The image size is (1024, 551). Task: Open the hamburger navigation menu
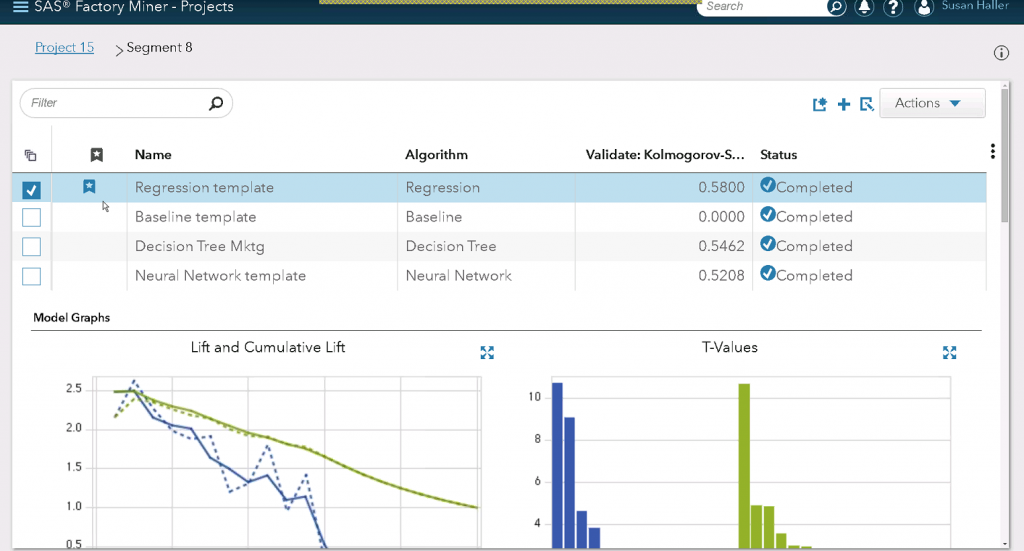[20, 7]
